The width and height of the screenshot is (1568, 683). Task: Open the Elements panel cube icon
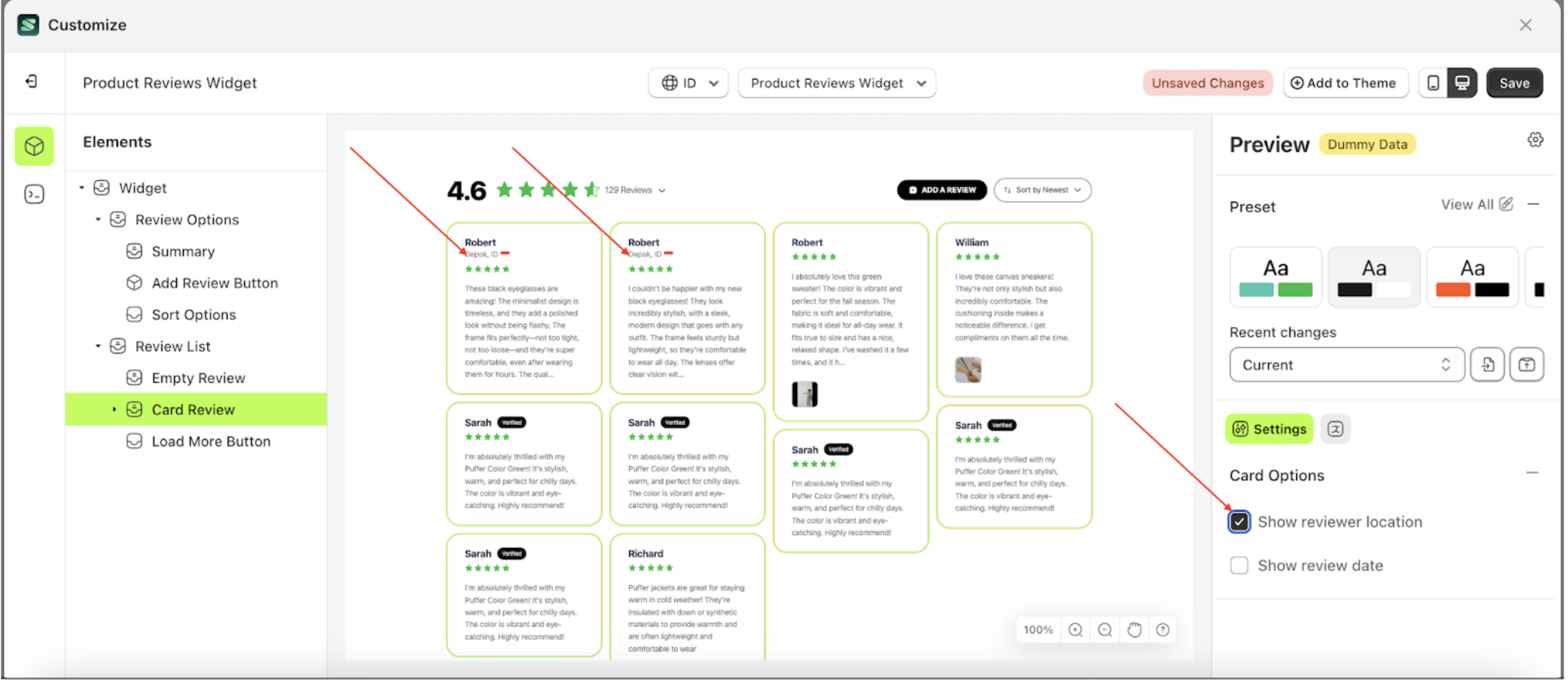pos(34,146)
